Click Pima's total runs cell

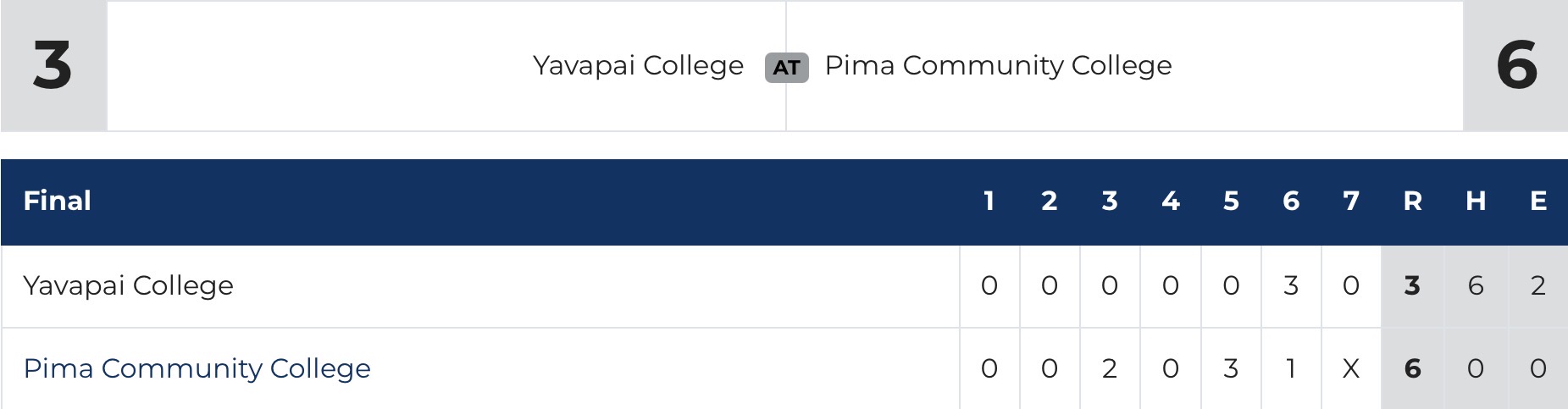[x=1412, y=368]
